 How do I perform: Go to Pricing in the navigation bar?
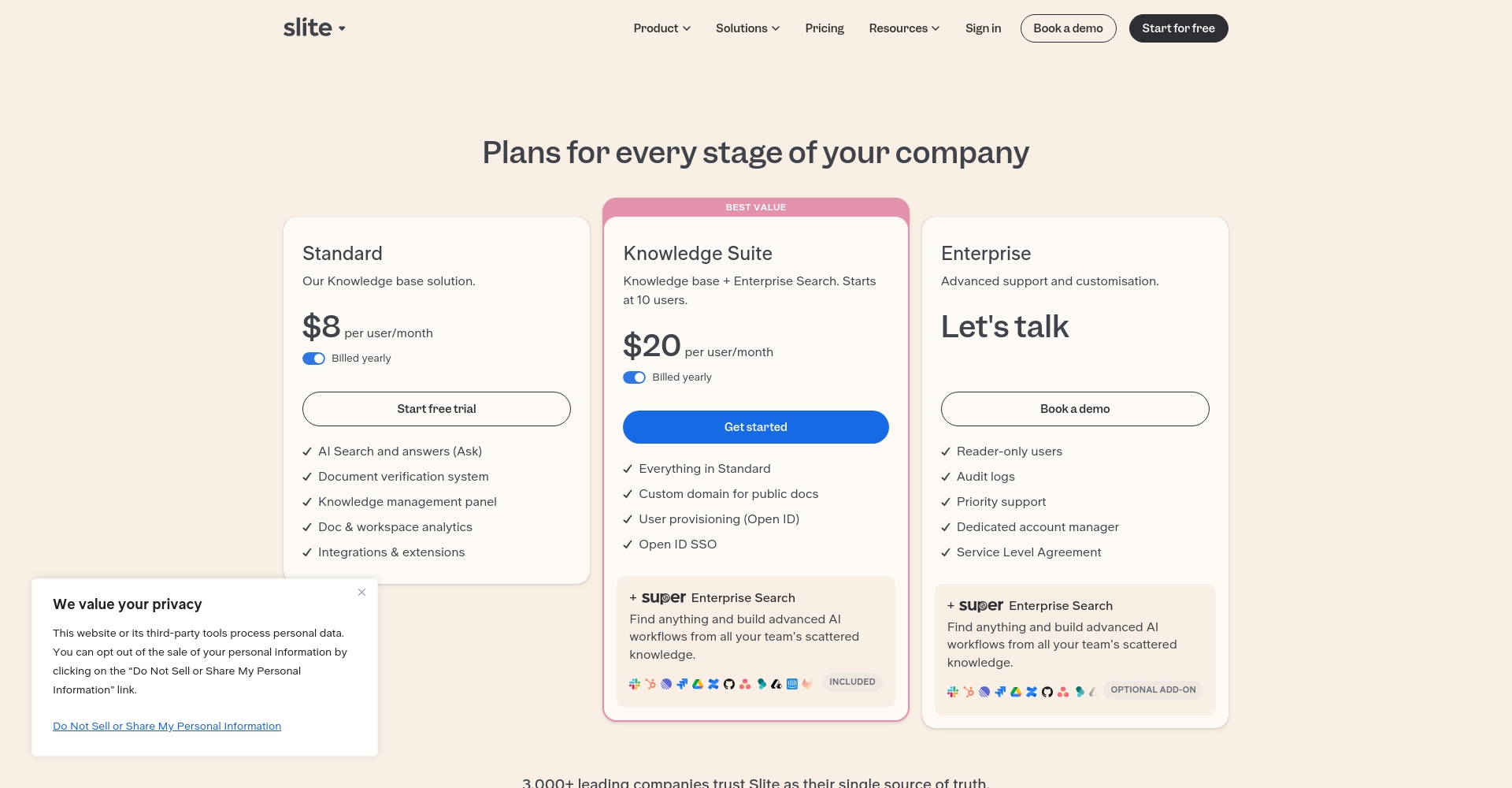coord(825,28)
